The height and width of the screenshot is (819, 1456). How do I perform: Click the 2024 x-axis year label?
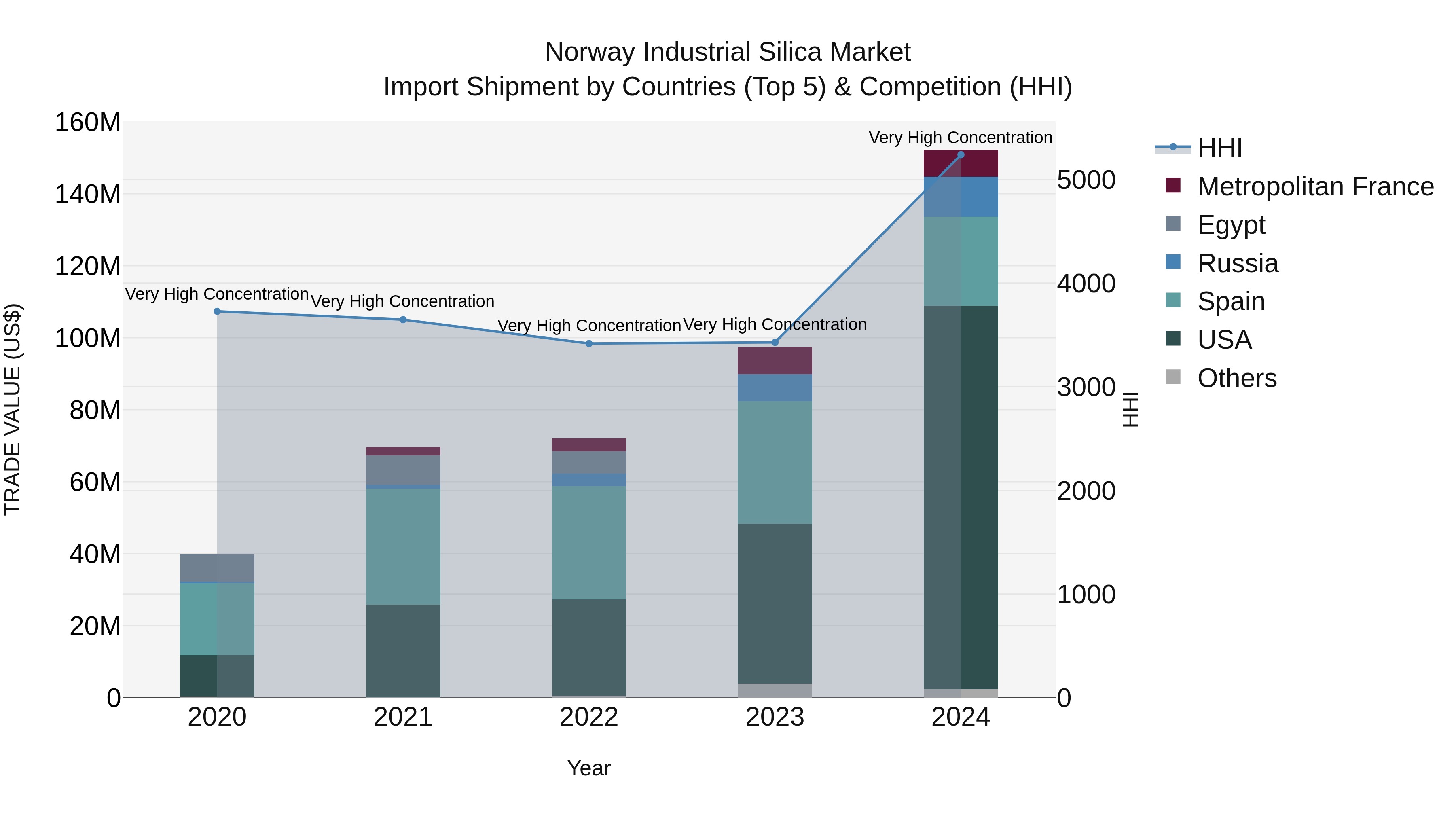pyautogui.click(x=961, y=717)
